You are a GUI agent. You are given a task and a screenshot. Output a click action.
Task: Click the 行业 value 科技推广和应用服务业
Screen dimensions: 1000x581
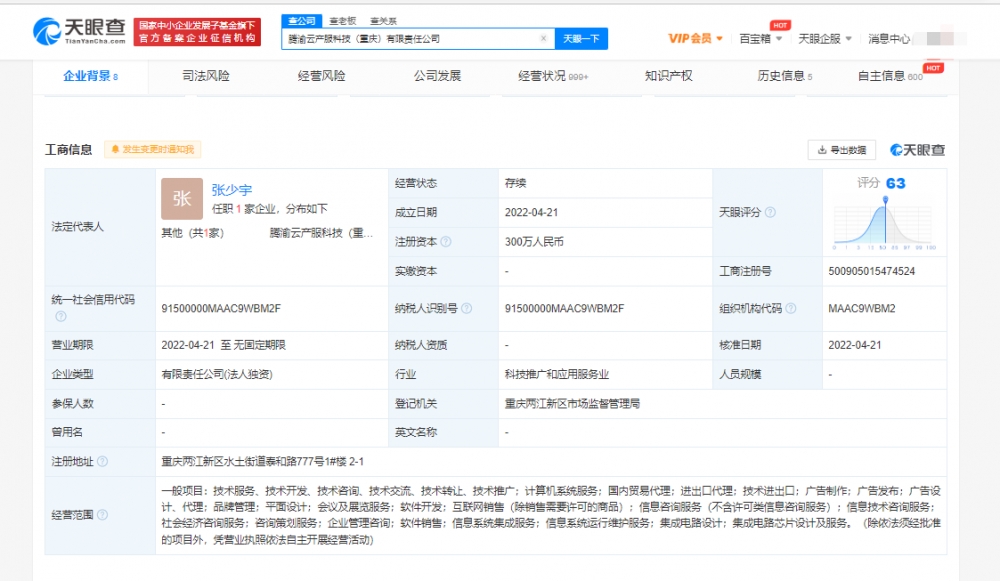point(557,374)
